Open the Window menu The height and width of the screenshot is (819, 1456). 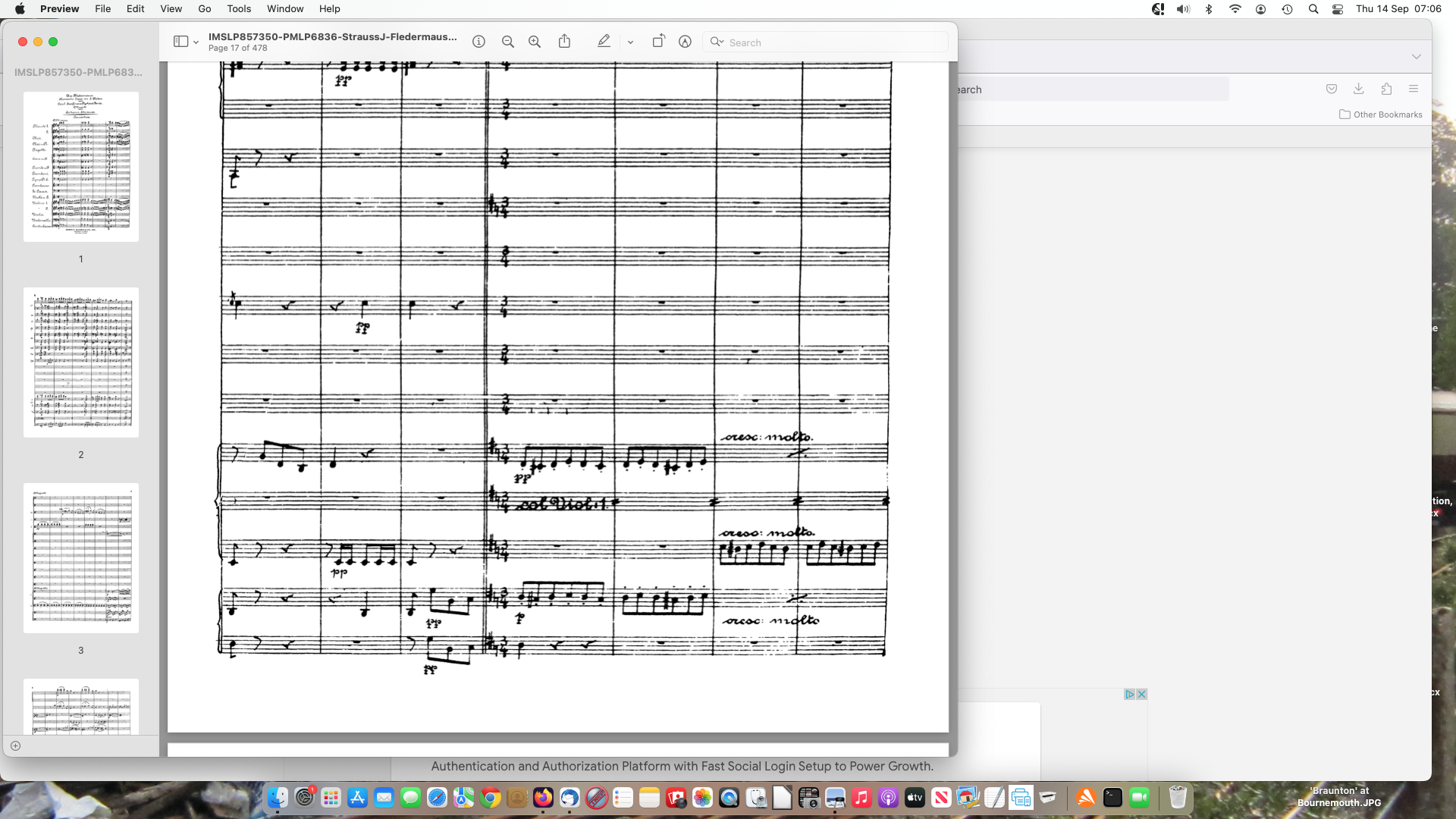coord(285,9)
